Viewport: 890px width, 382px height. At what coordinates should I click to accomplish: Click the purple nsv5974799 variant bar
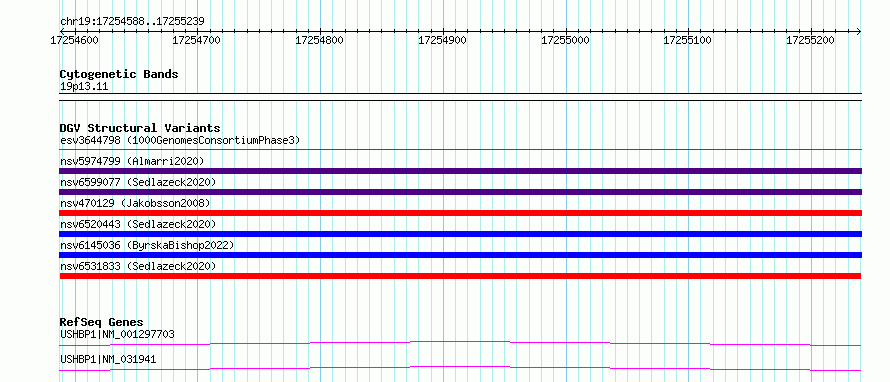point(460,171)
